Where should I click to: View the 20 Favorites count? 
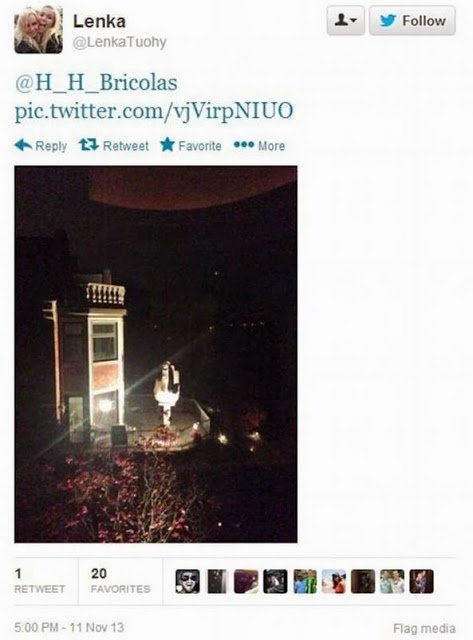120,581
